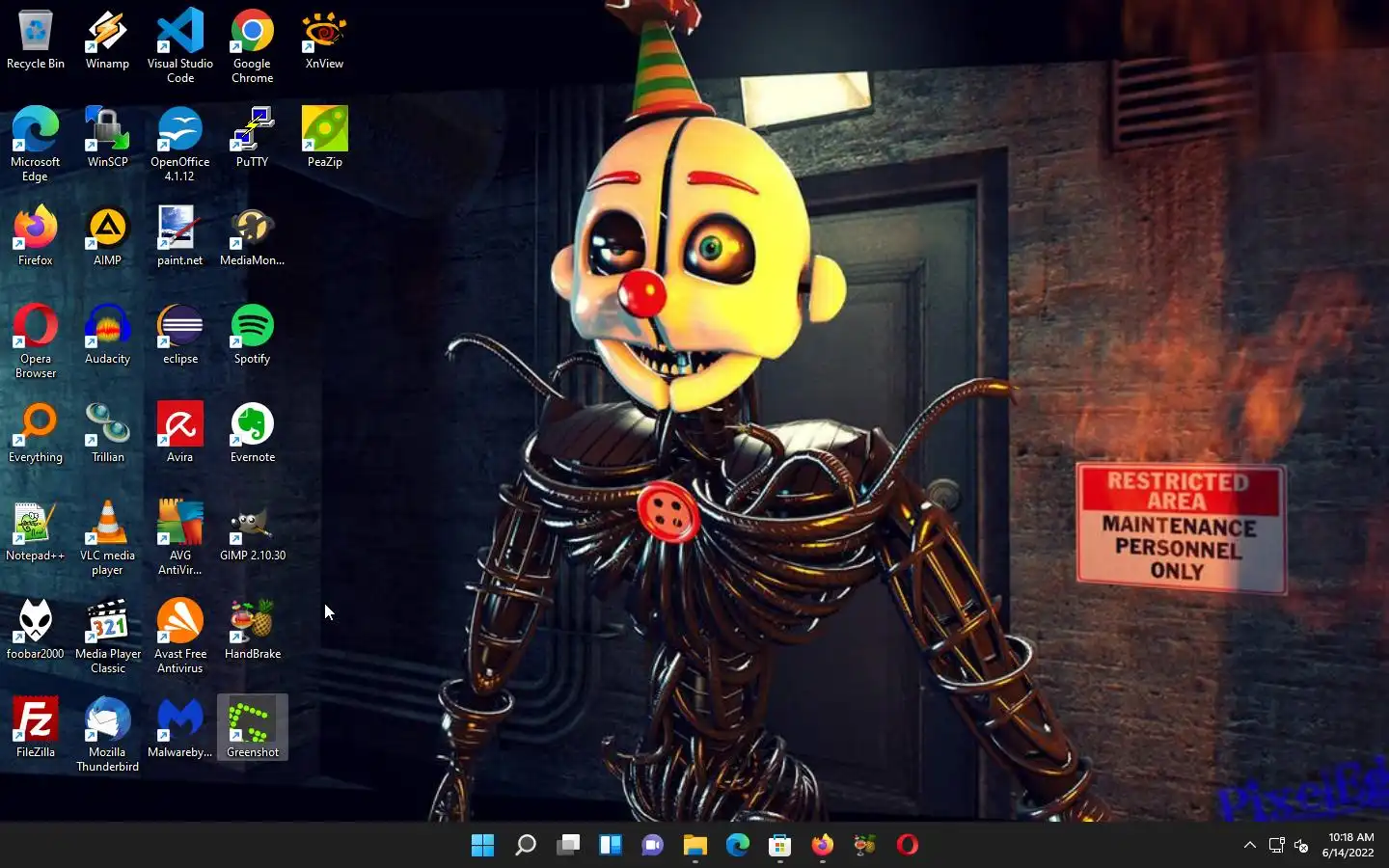The height and width of the screenshot is (868, 1389).
Task: Open the AIMP player shortcut
Action: tap(107, 237)
